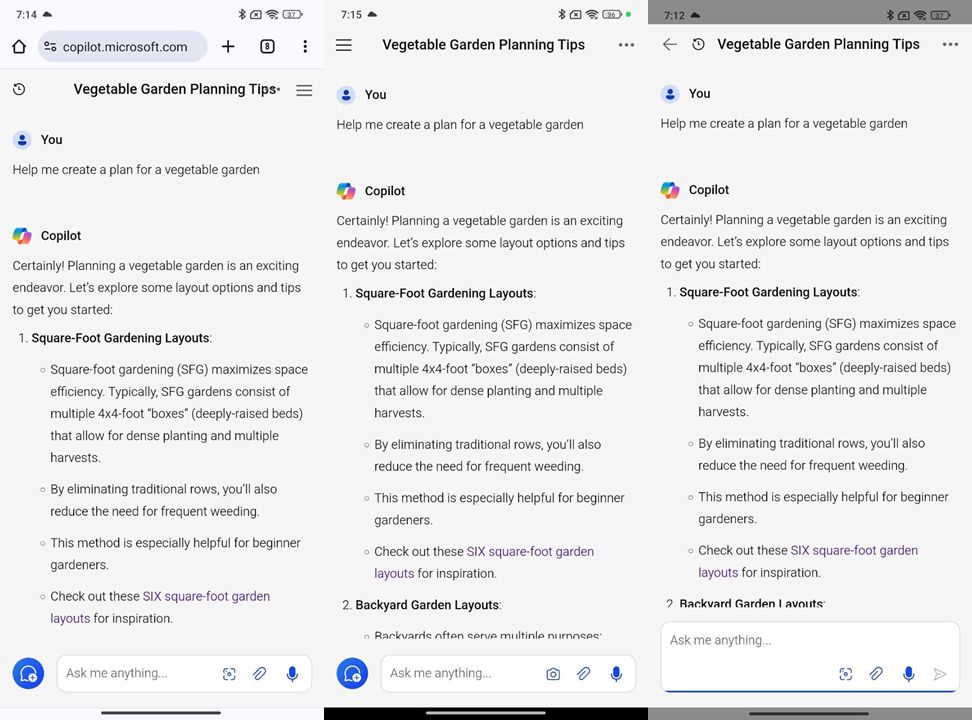Screen dimensions: 972x720
Task: Tap send arrow in right screen input
Action: 940,674
